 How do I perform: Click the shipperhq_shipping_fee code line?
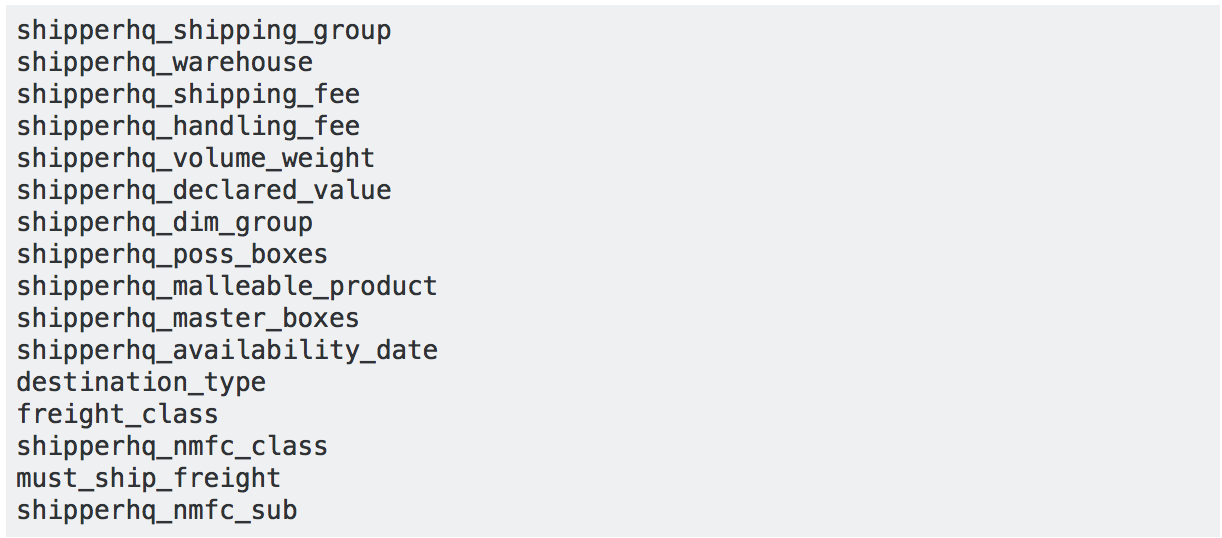188,95
